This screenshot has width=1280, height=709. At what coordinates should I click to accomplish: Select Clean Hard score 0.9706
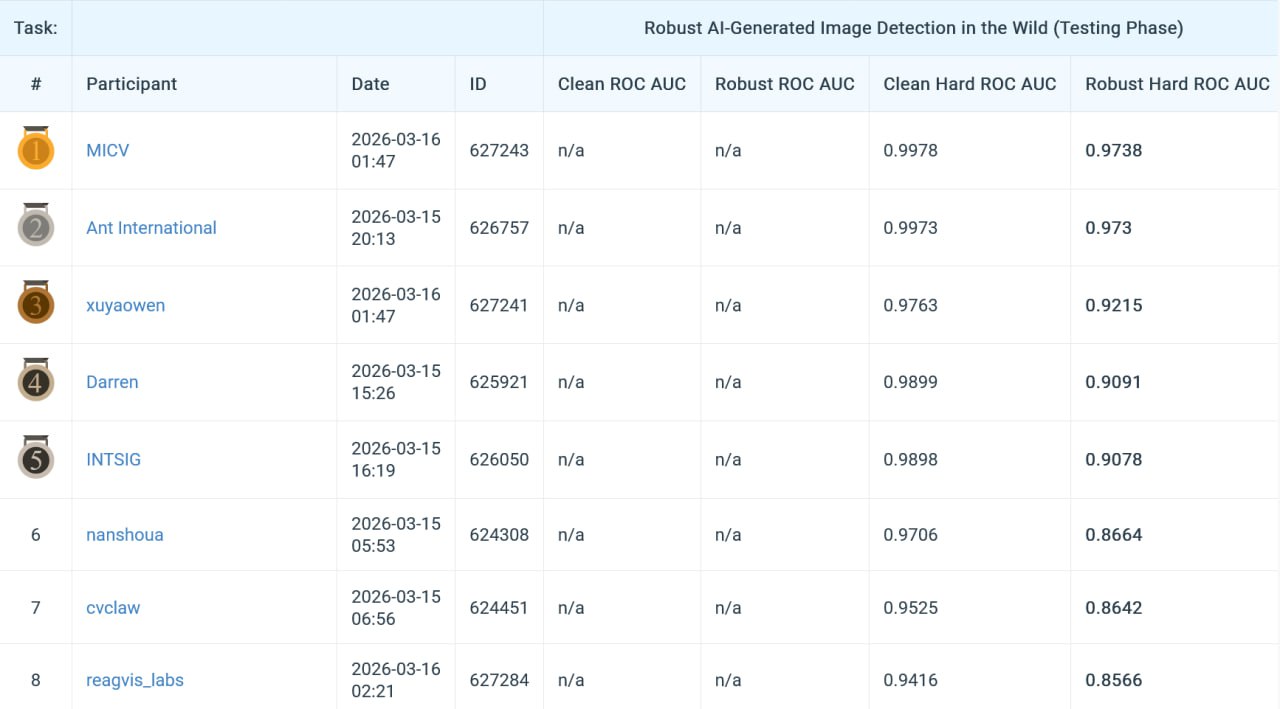click(x=911, y=534)
